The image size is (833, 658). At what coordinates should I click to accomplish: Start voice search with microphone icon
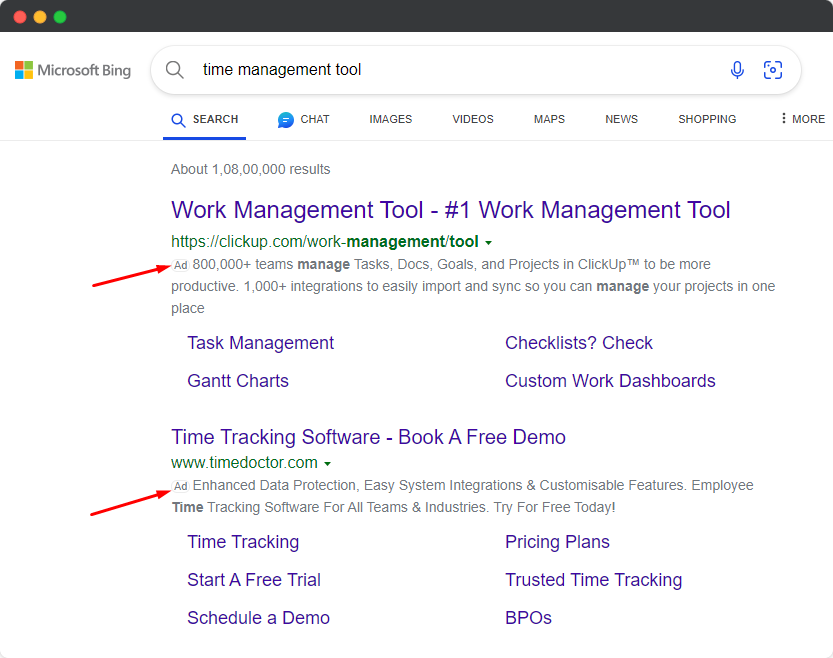pyautogui.click(x=737, y=70)
